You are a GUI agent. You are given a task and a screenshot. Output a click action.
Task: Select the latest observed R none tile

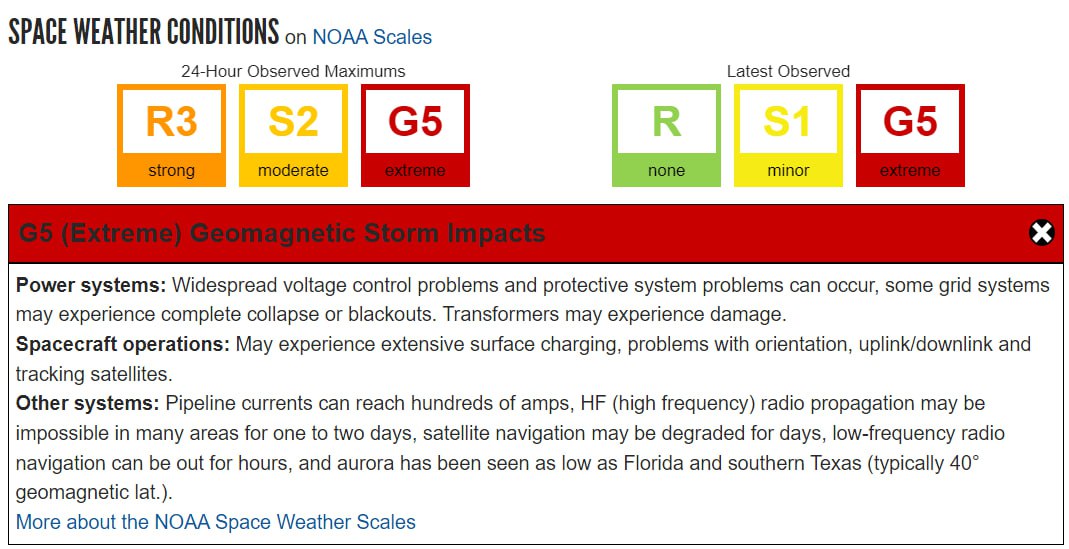click(666, 135)
